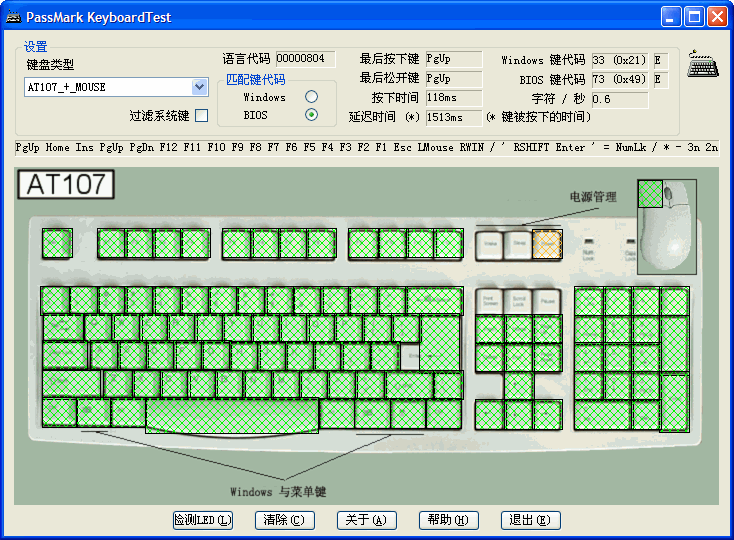Click the Wake power management key
Screen dimensions: 734x540
pyautogui.click(x=490, y=244)
